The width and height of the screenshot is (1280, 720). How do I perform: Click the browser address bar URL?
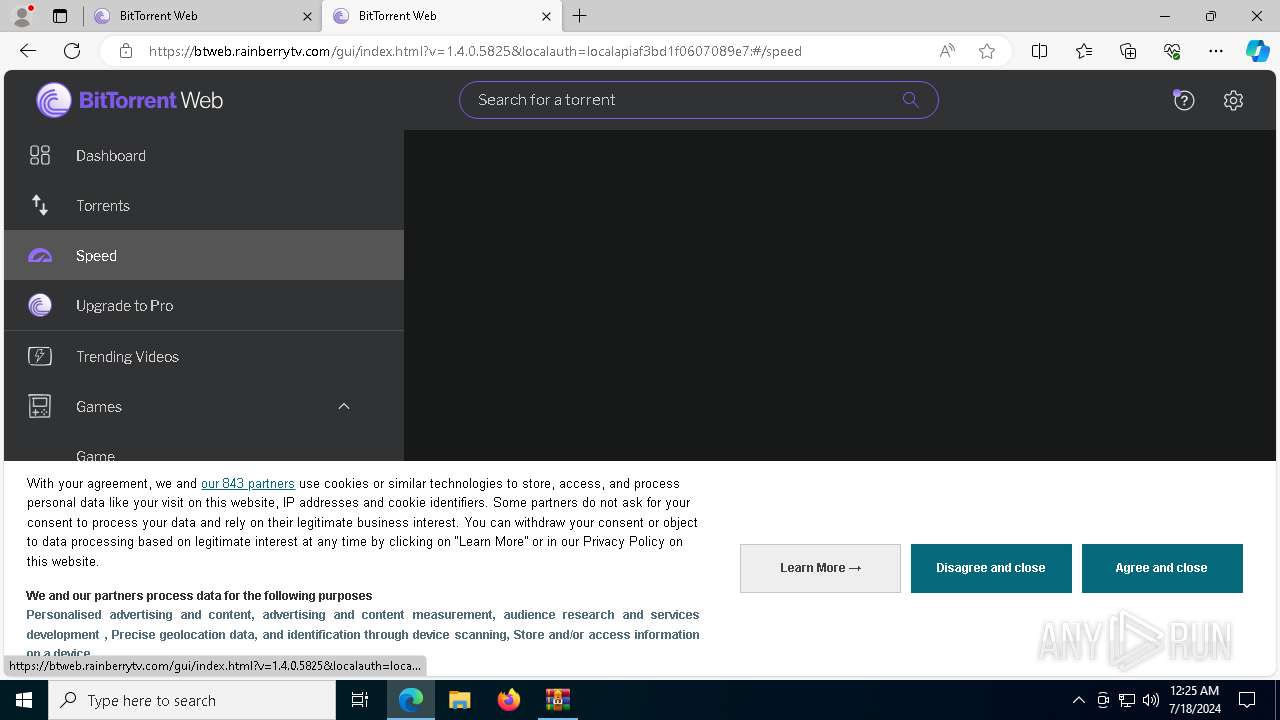point(475,51)
